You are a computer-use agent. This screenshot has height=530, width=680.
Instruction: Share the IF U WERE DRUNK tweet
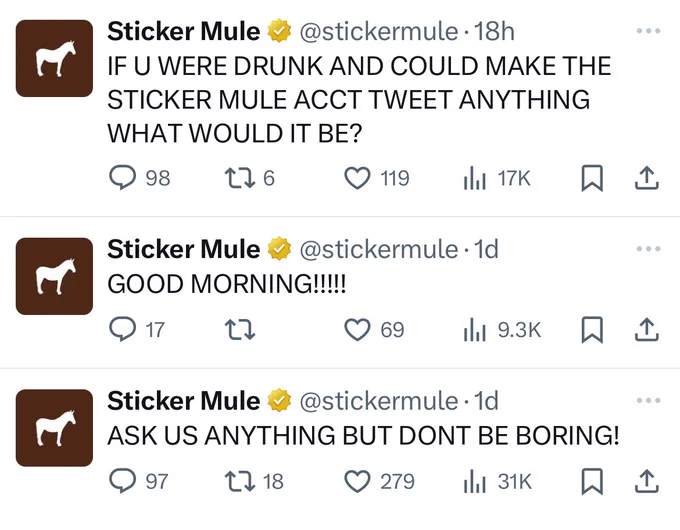[647, 178]
